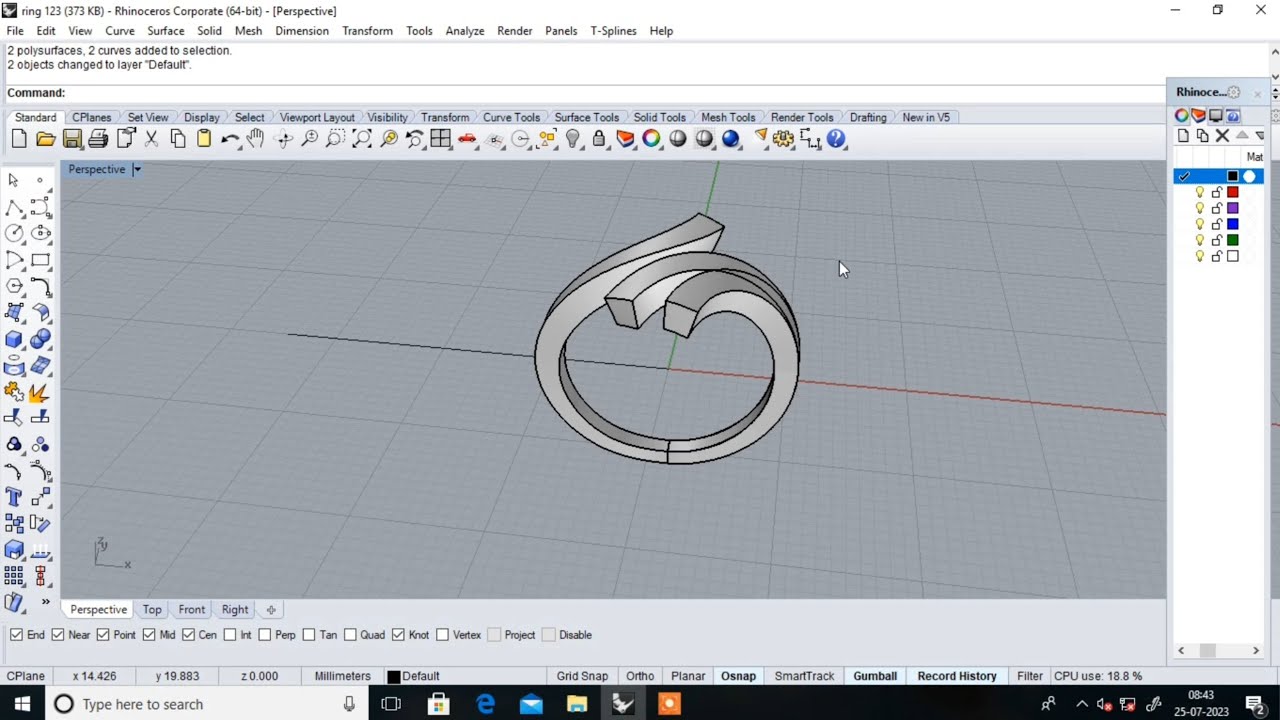Switch to the Solid Tools toolbar tab
Viewport: 1280px width, 720px height.
click(659, 117)
